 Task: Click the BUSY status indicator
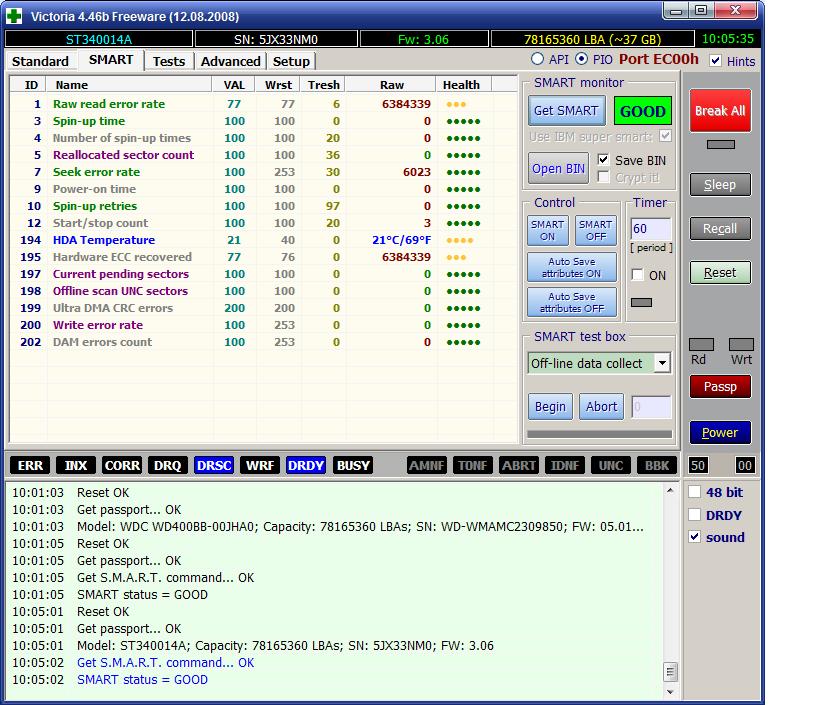tap(353, 465)
